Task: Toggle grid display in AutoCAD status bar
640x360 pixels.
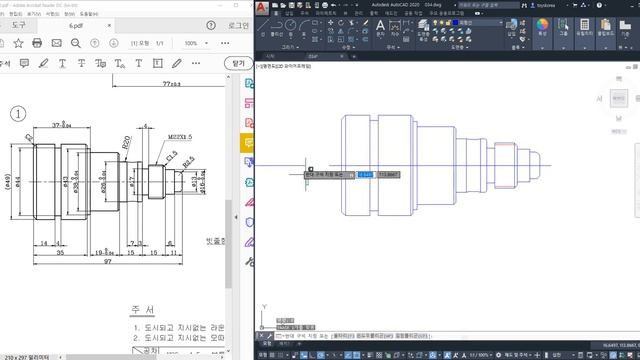Action: pos(272,356)
